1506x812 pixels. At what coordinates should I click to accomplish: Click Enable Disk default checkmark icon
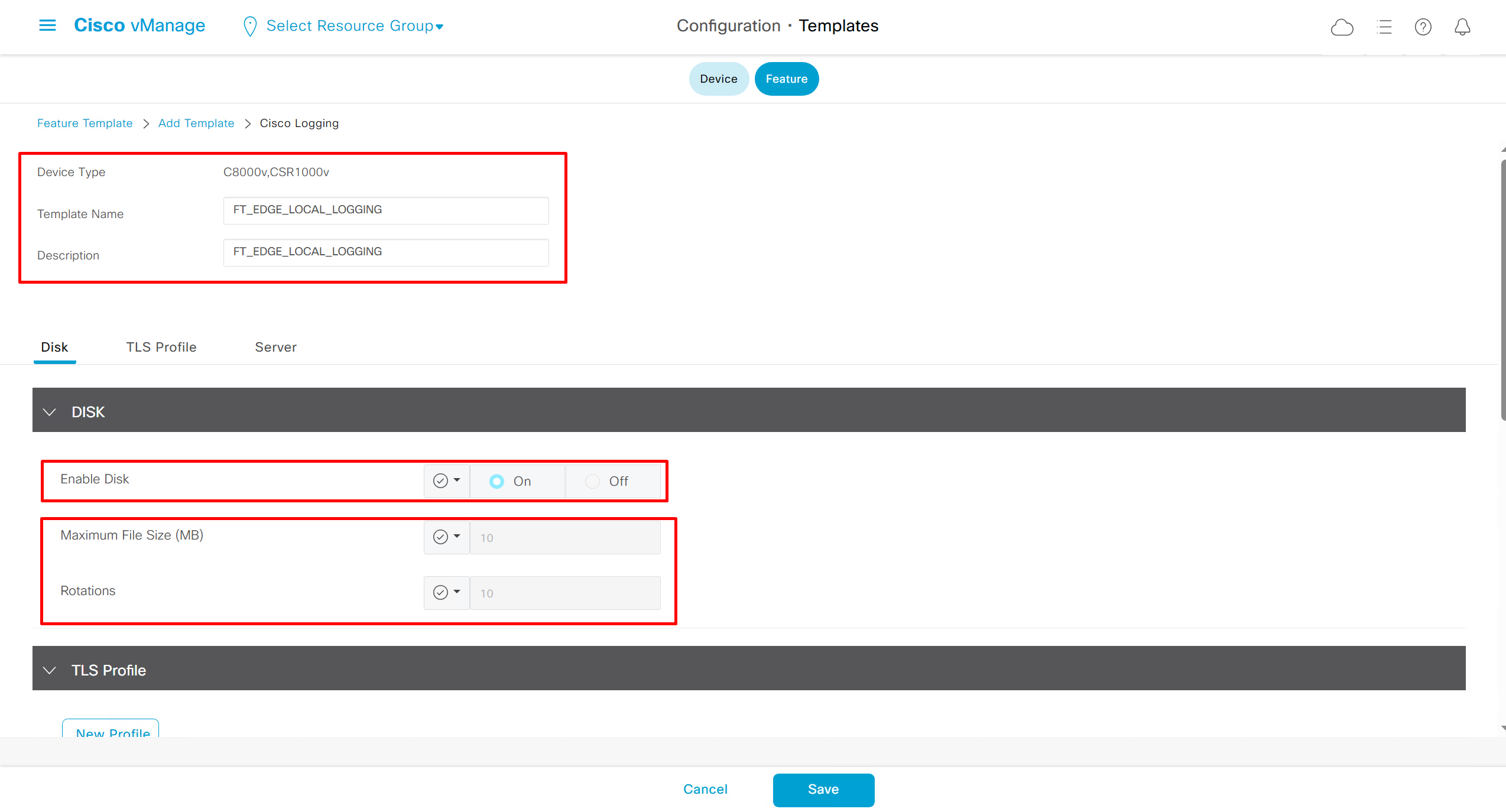tap(440, 481)
